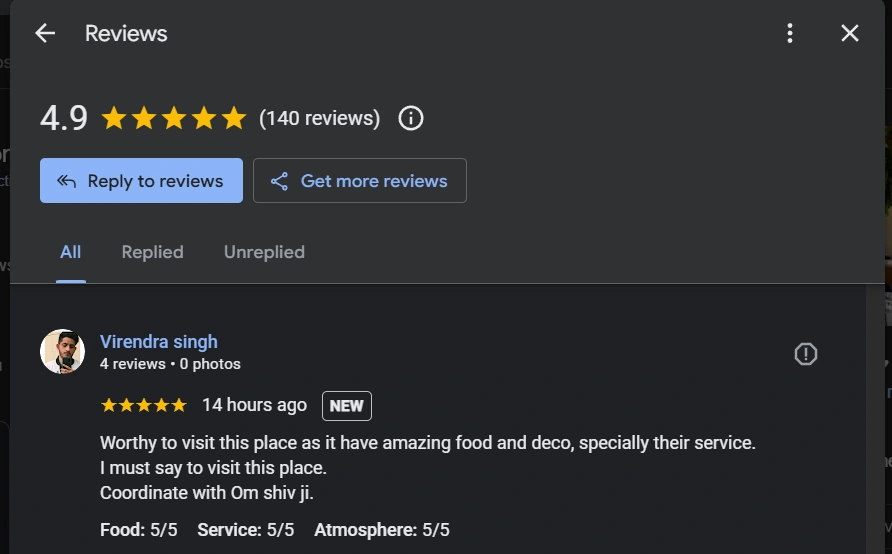The height and width of the screenshot is (554, 892).
Task: Click the Virendra singh reviewer name
Action: (x=158, y=342)
